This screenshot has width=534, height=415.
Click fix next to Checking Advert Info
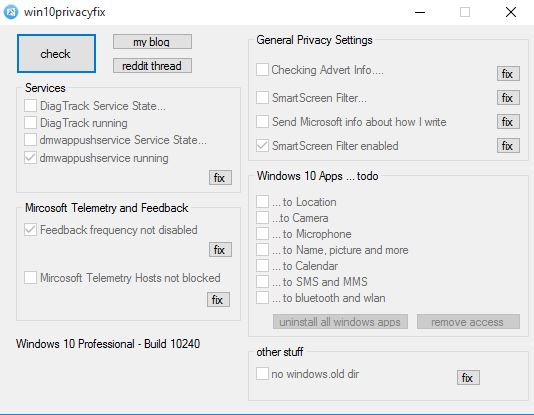point(508,74)
